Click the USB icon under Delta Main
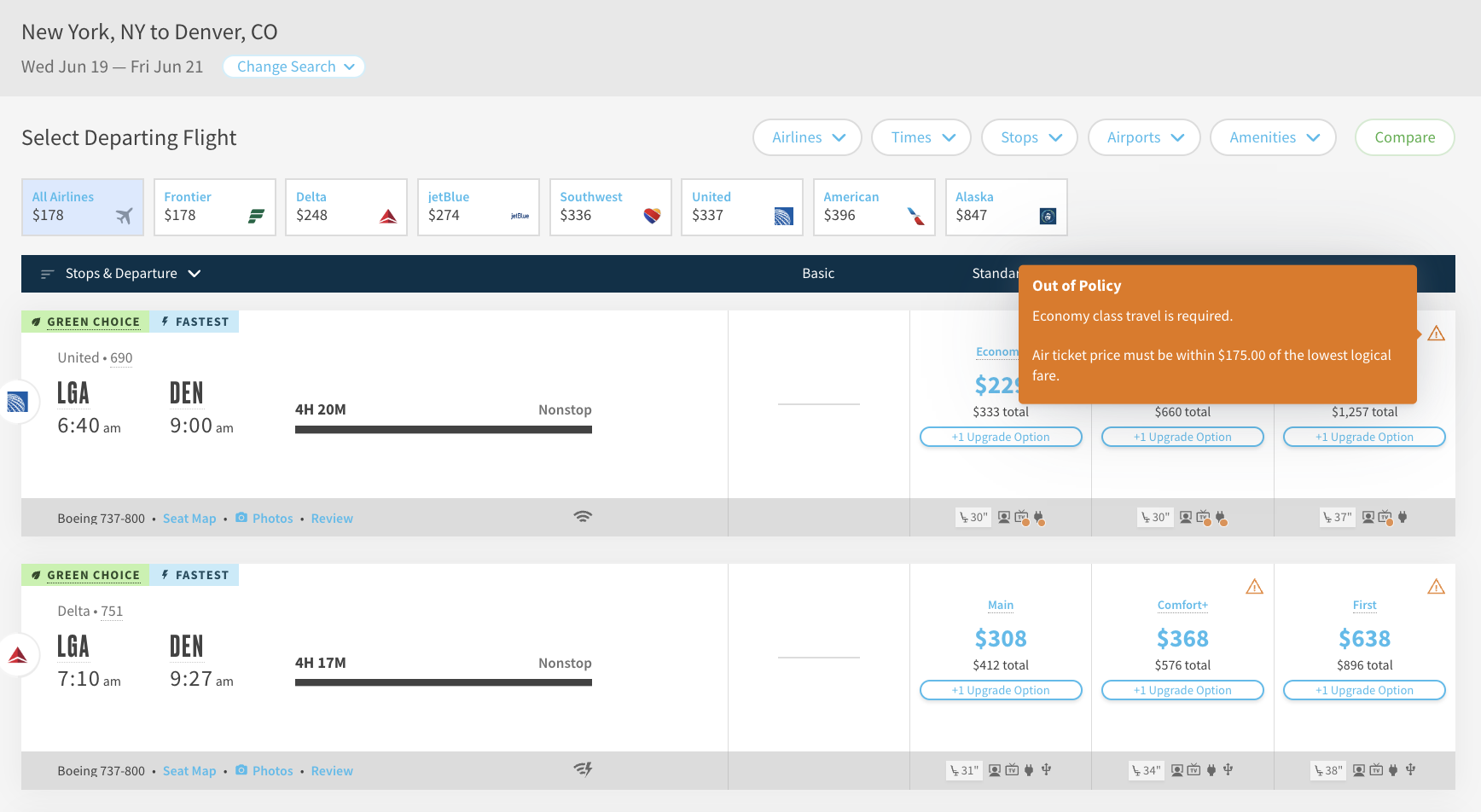 coord(1046,769)
